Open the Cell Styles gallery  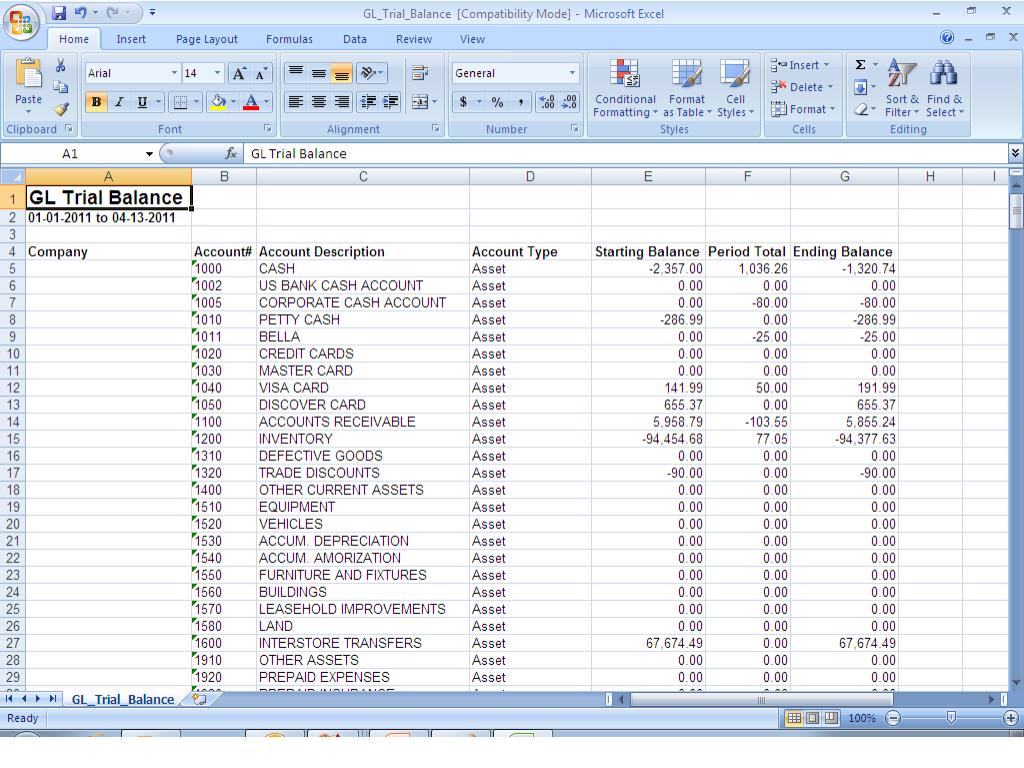click(735, 88)
